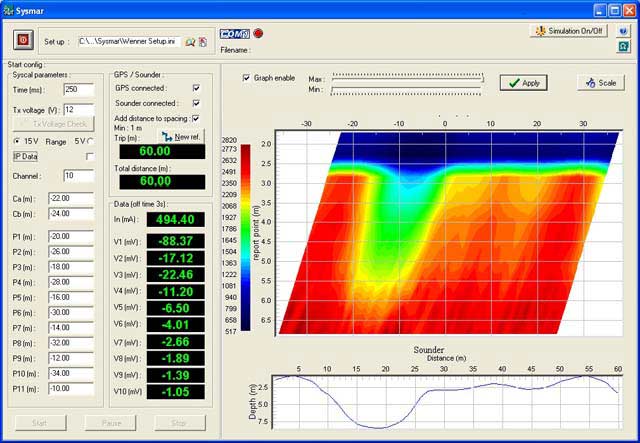
Task: Click the V1 (mV) value -88.37
Action: click(176, 241)
